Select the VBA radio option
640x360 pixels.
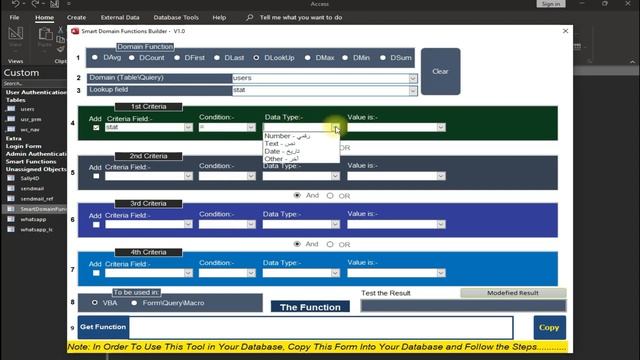click(x=95, y=303)
